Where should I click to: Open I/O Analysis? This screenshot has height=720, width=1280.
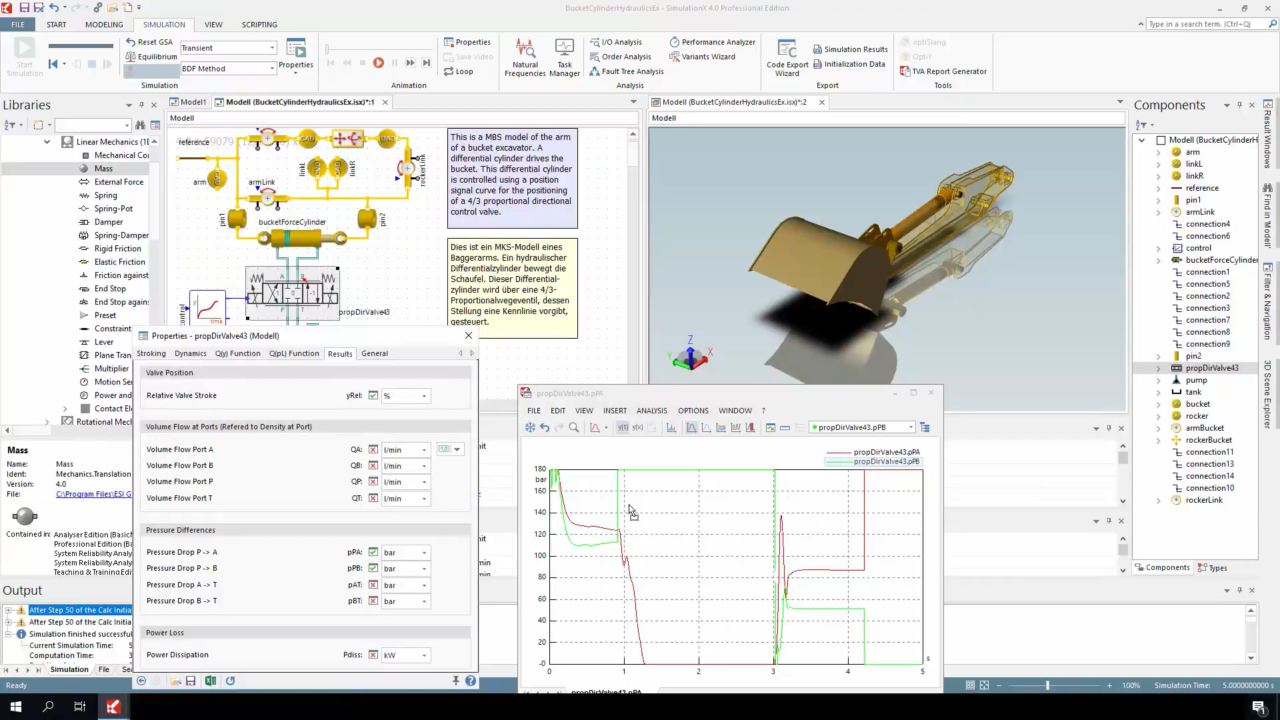click(x=615, y=42)
